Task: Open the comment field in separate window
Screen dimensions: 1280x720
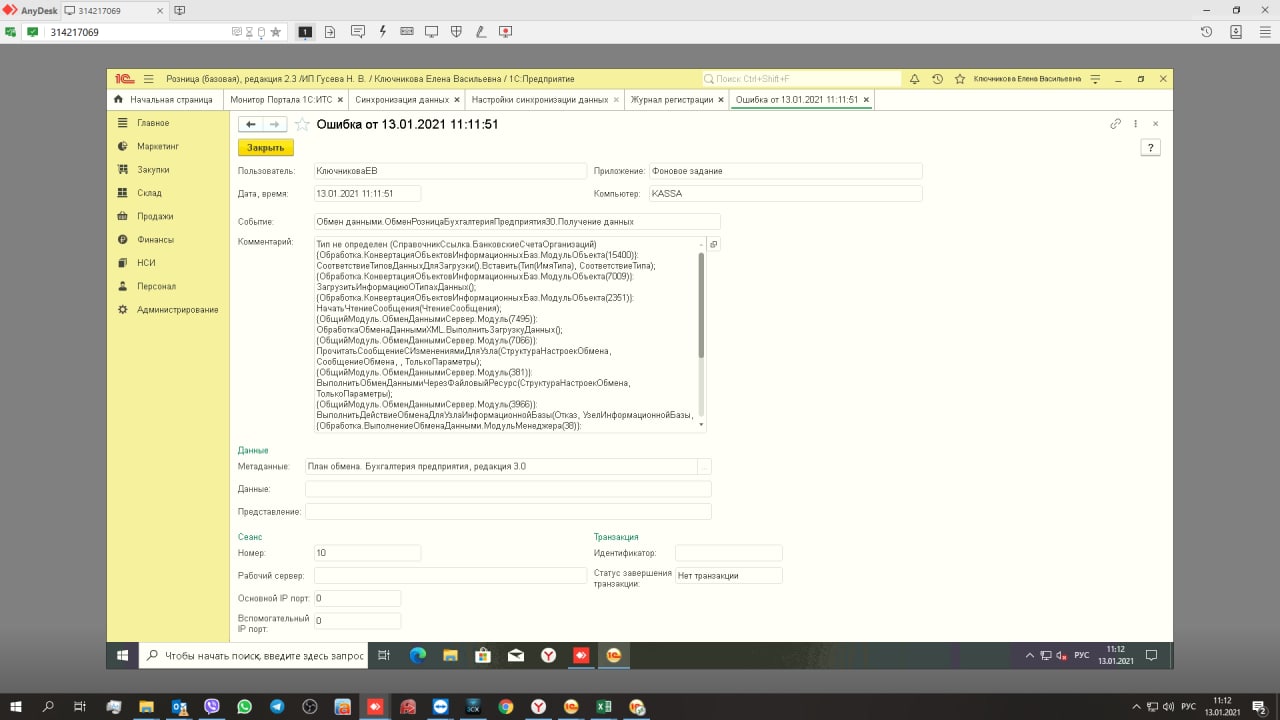Action: pyautogui.click(x=714, y=244)
